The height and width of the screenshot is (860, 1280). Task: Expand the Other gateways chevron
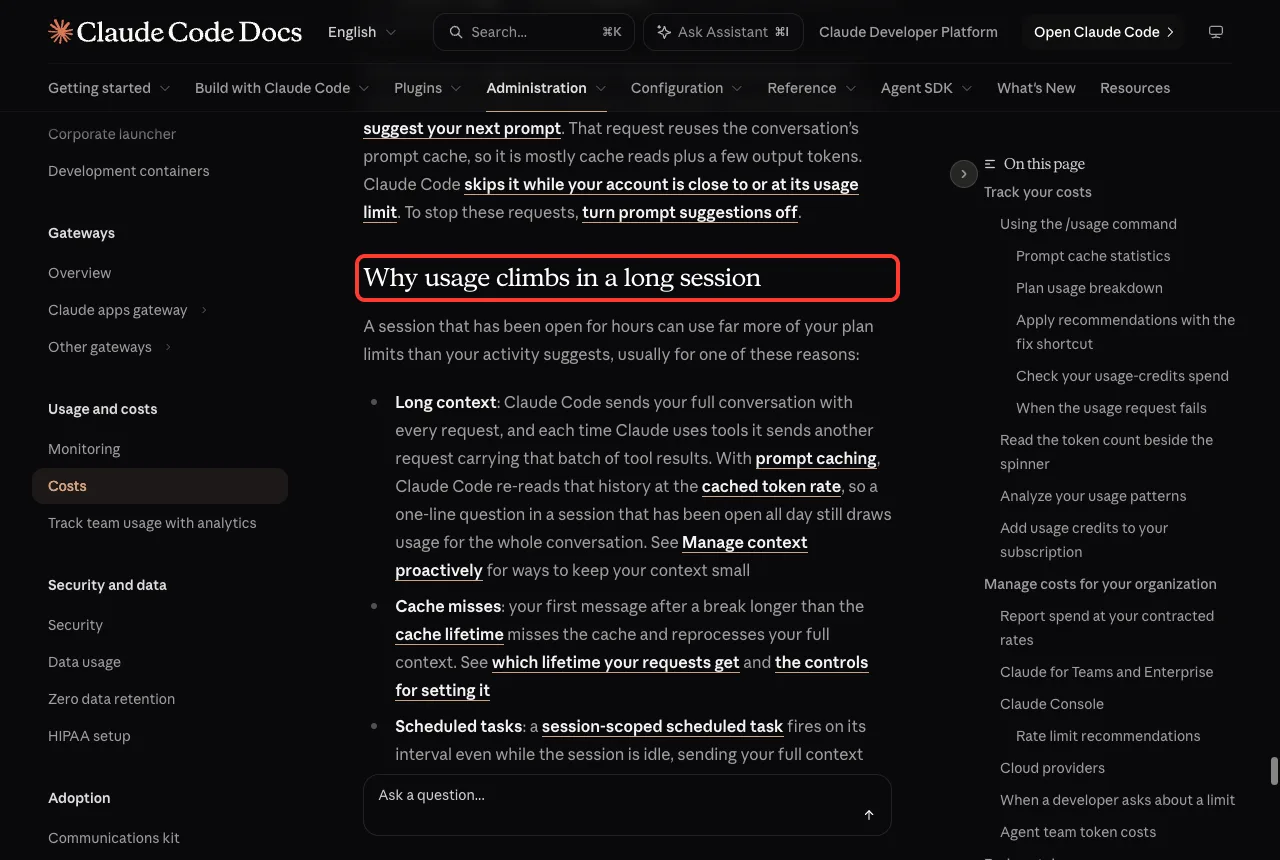click(168, 347)
